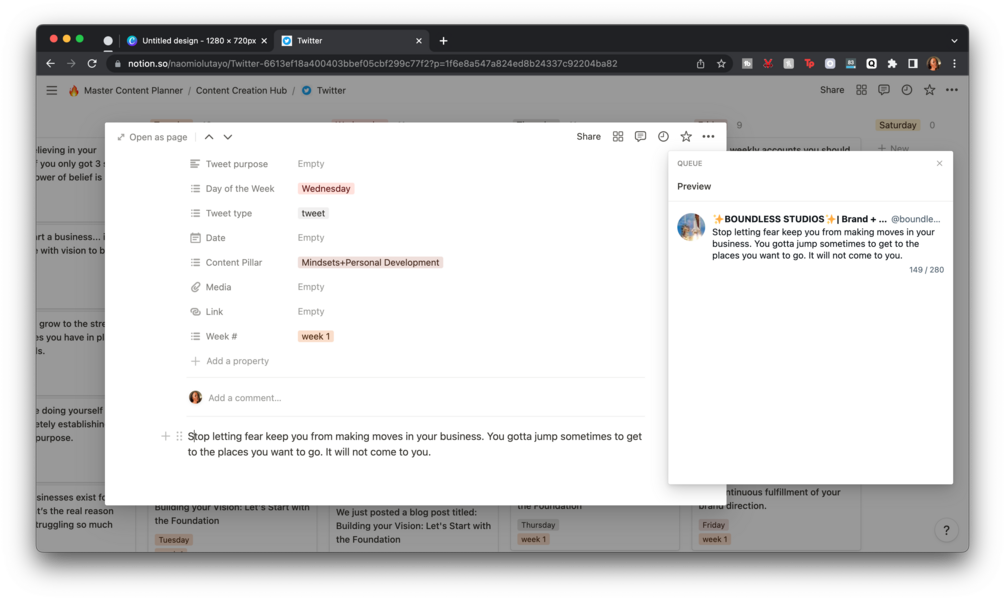
Task: Open the Mindsets+Personal Development pillar select
Action: [370, 263]
